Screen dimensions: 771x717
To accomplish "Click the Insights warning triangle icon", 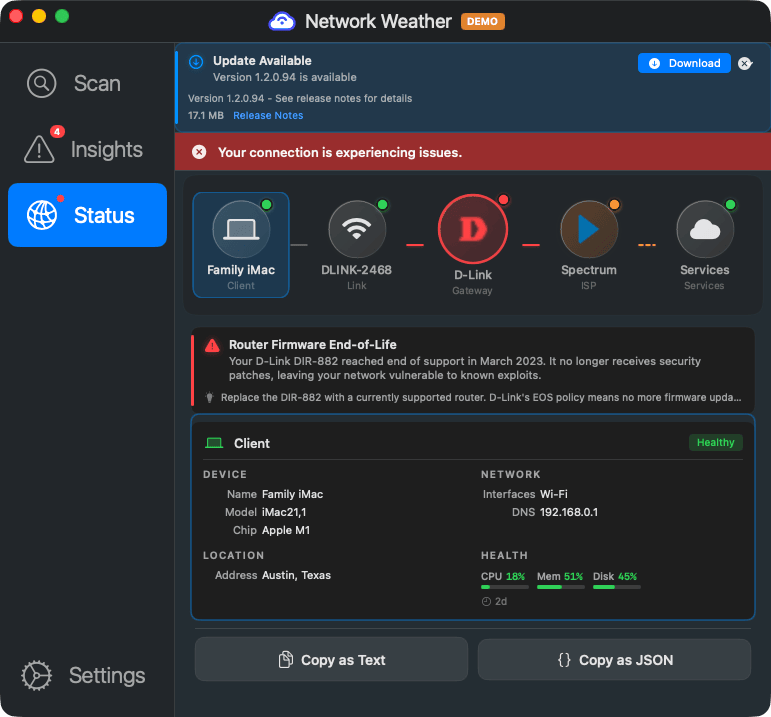I will pos(39,149).
